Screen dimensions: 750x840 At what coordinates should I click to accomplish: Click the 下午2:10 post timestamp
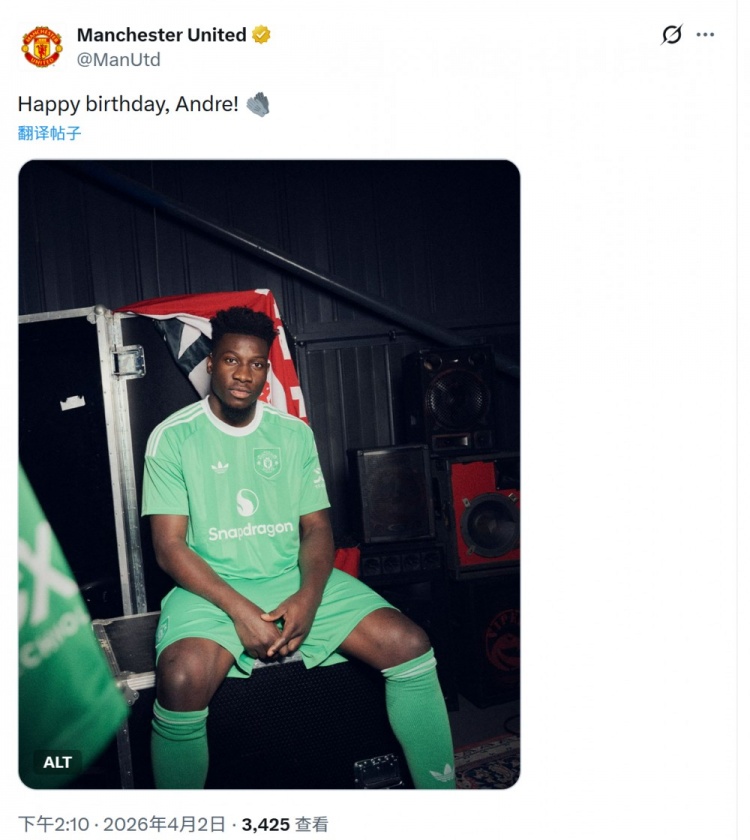(x=52, y=825)
